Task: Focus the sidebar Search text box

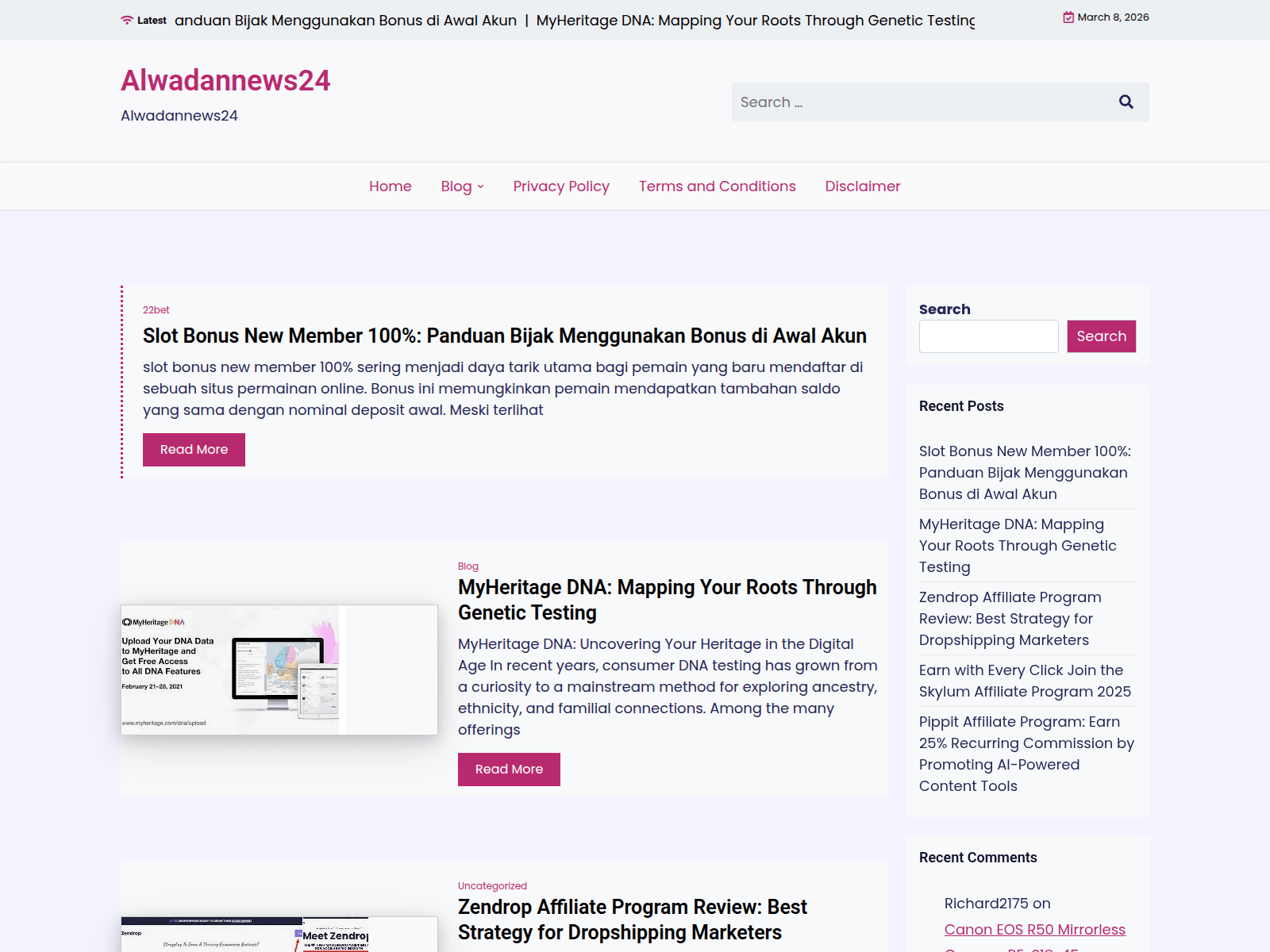Action: tap(989, 336)
